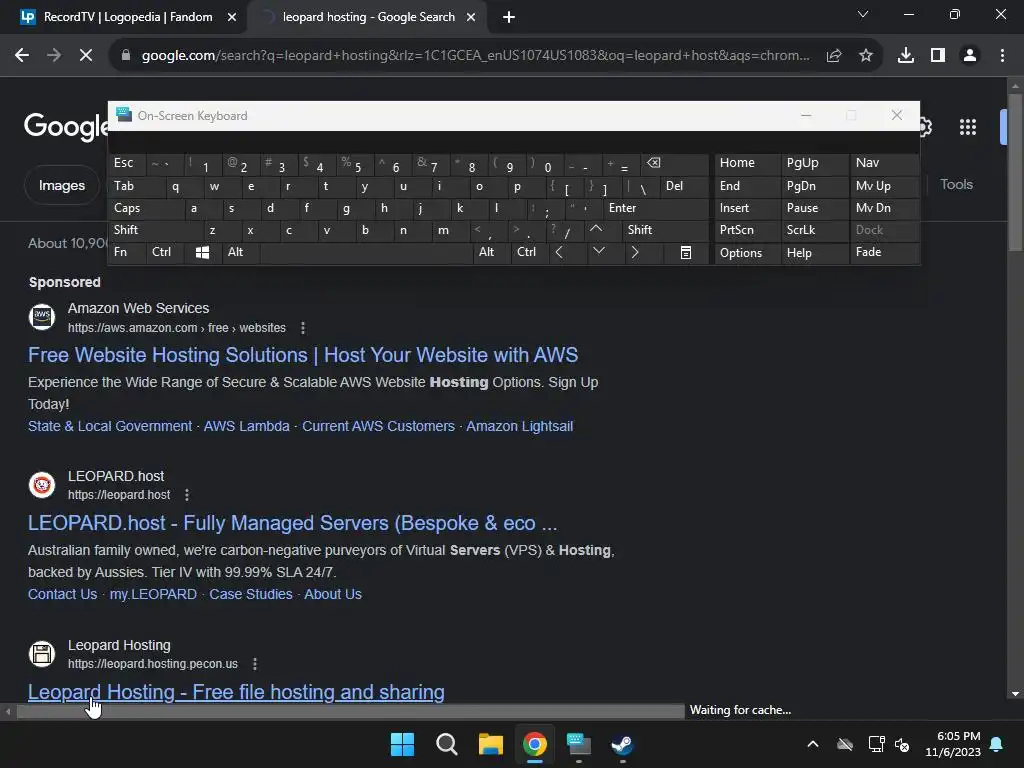Click the Tab key
This screenshot has height=768, width=1024.
pyautogui.click(x=136, y=187)
